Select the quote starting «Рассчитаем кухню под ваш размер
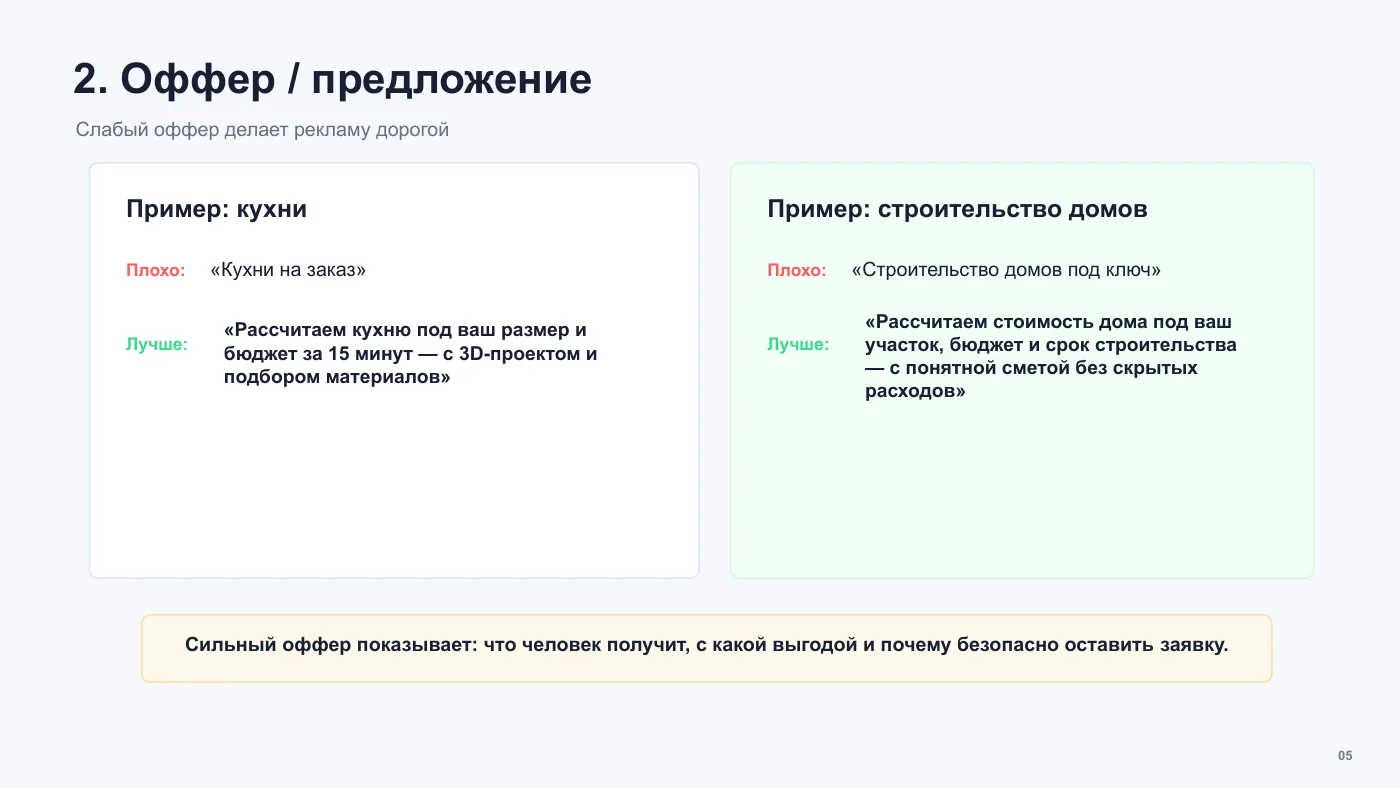1400x789 pixels. coord(411,354)
